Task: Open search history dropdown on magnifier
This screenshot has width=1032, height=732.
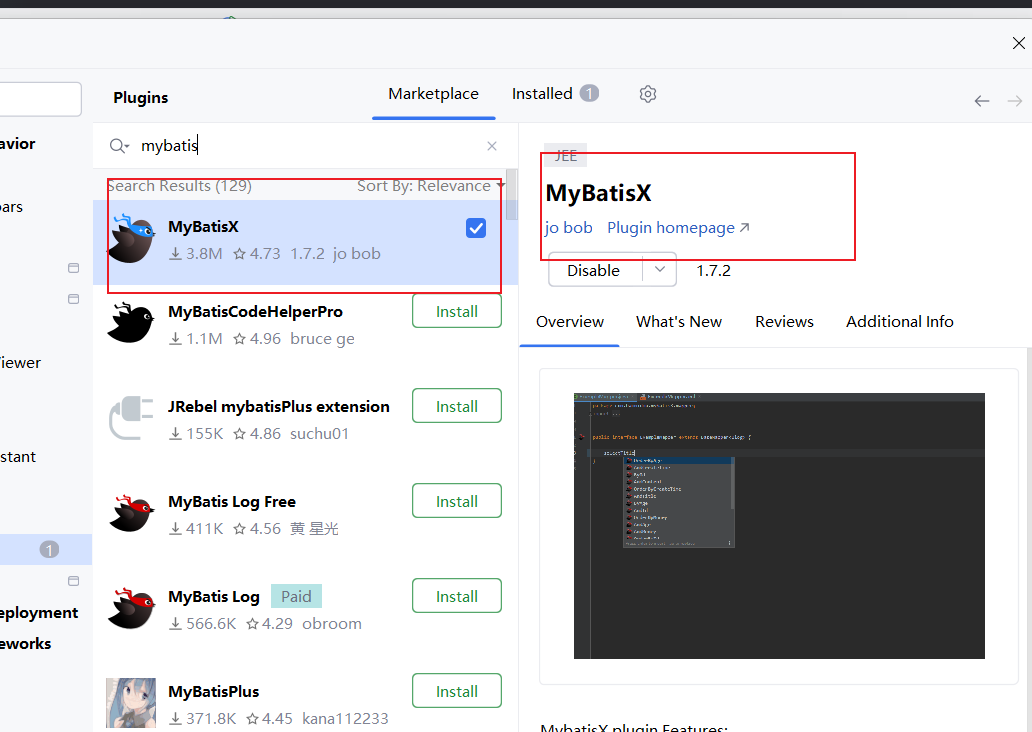Action: tap(120, 146)
